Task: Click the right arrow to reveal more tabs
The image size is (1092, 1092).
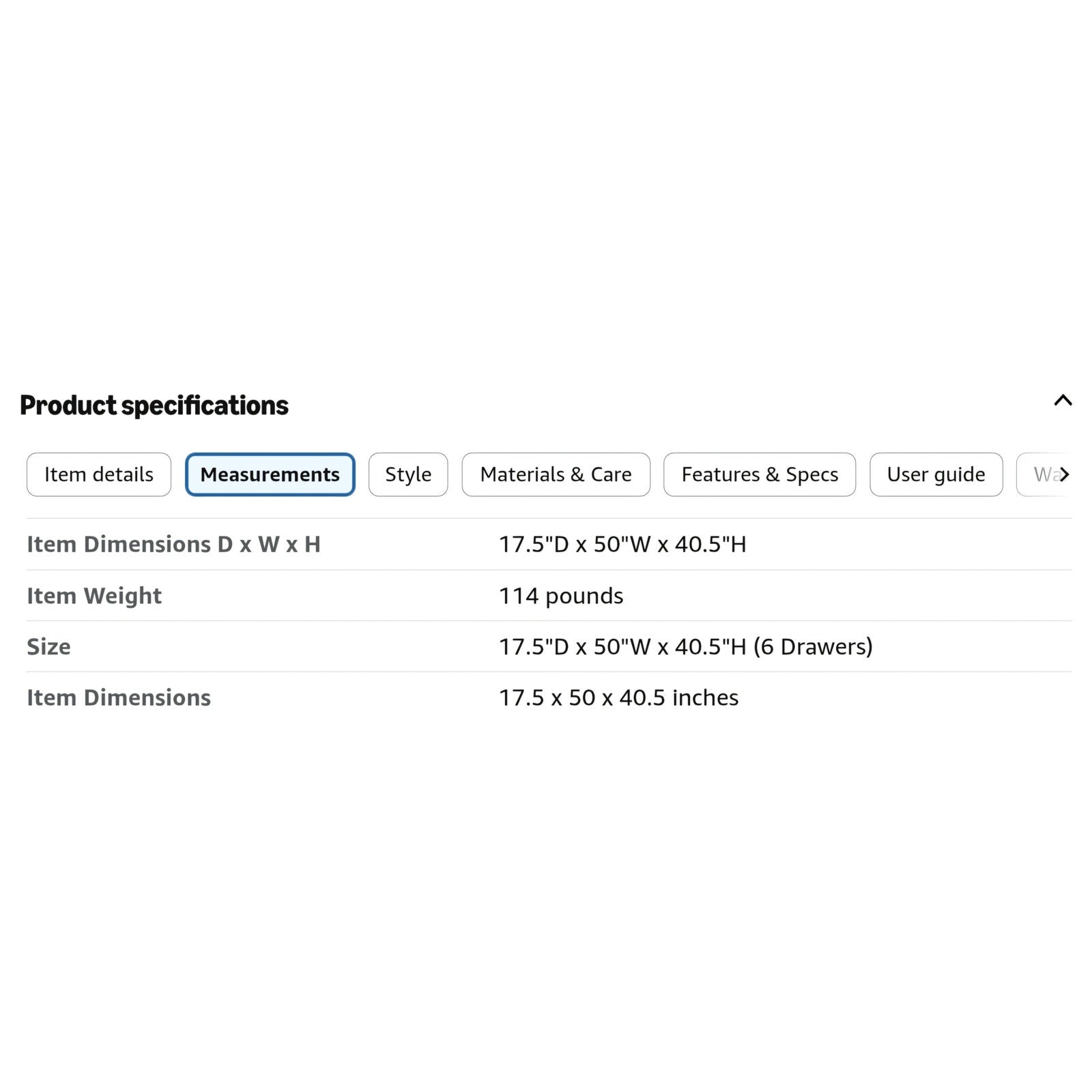Action: 1064,474
